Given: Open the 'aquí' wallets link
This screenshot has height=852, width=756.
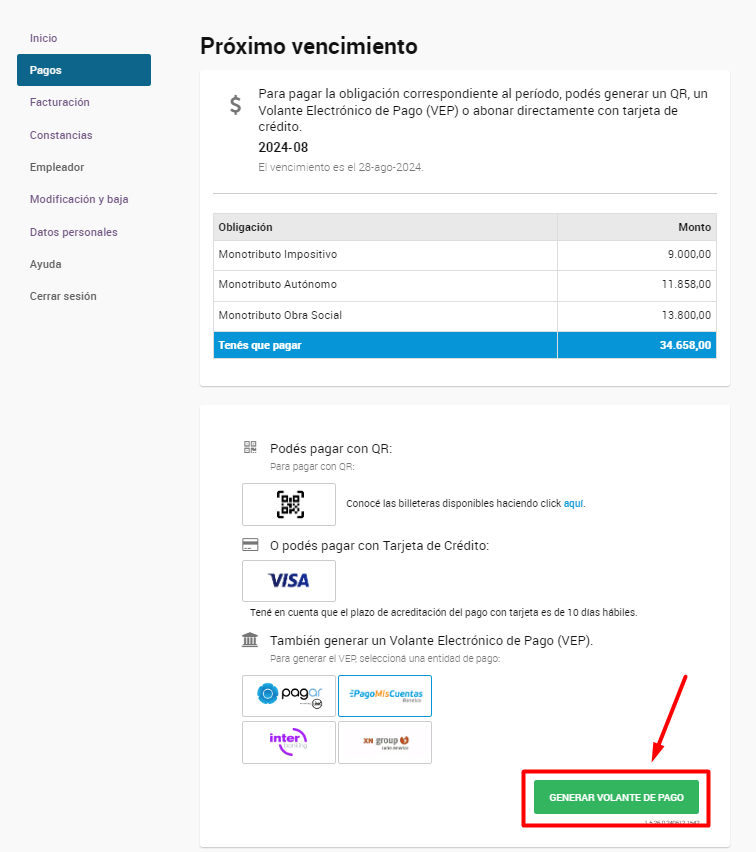Looking at the screenshot, I should (x=573, y=504).
